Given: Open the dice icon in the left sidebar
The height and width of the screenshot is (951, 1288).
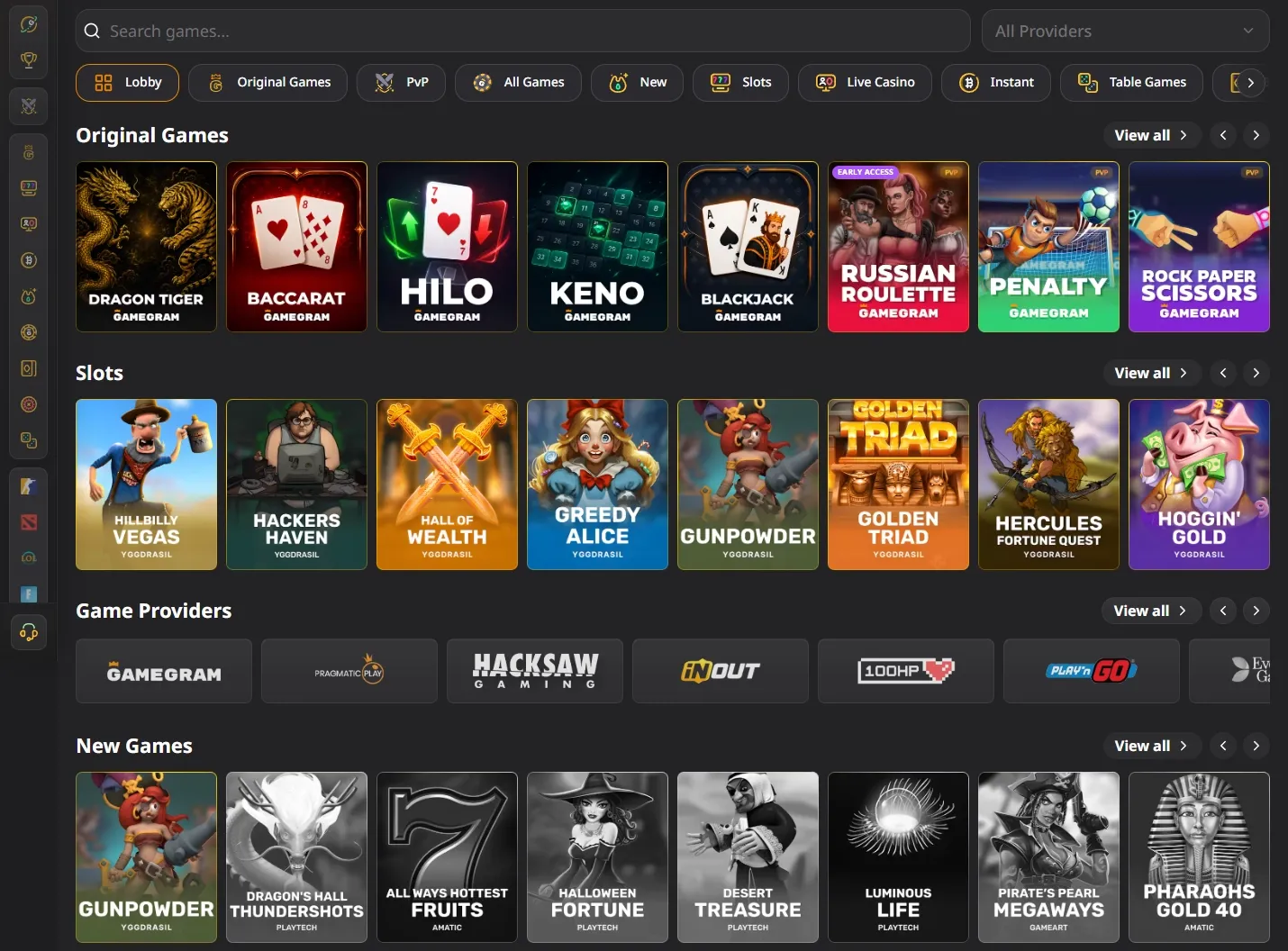Looking at the screenshot, I should pos(29,440).
